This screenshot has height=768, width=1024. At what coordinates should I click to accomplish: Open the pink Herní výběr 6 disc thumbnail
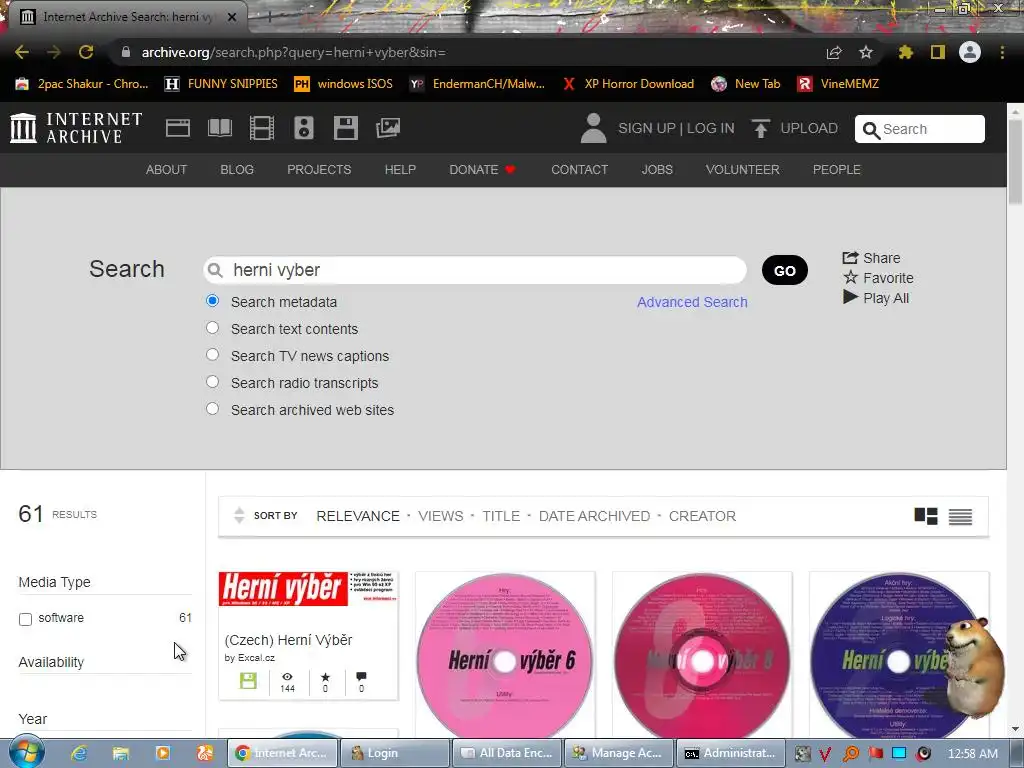(505, 655)
